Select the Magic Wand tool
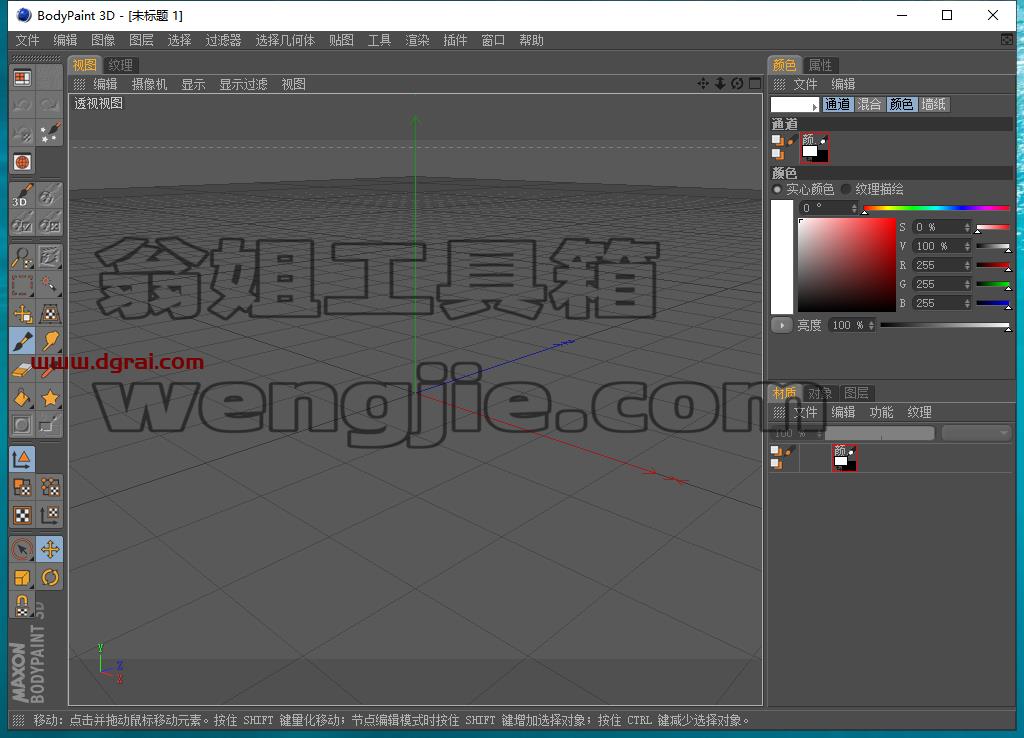Screen dimensions: 1024x738 pos(50,285)
